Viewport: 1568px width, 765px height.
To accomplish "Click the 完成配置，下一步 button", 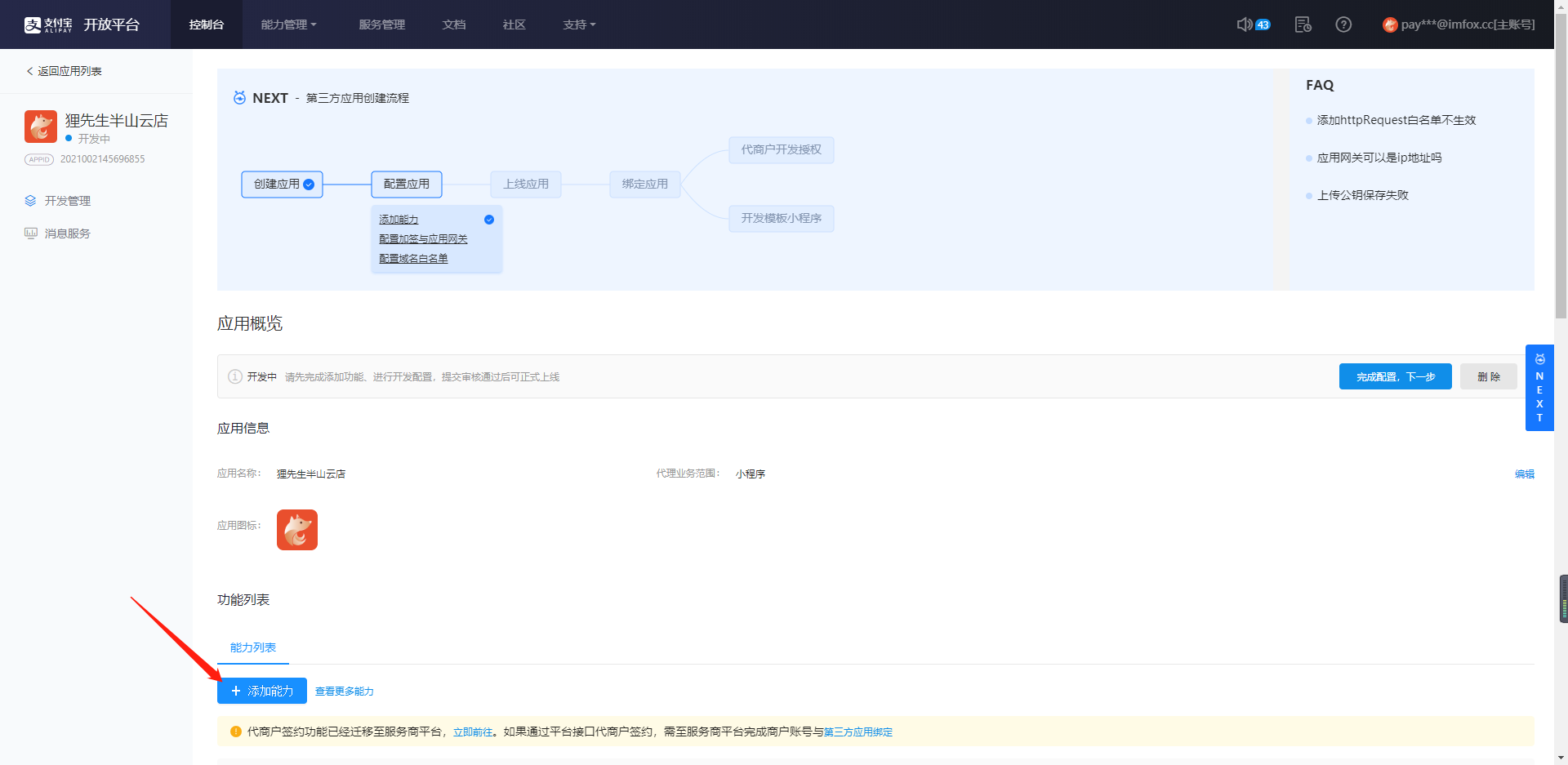I will (1396, 376).
